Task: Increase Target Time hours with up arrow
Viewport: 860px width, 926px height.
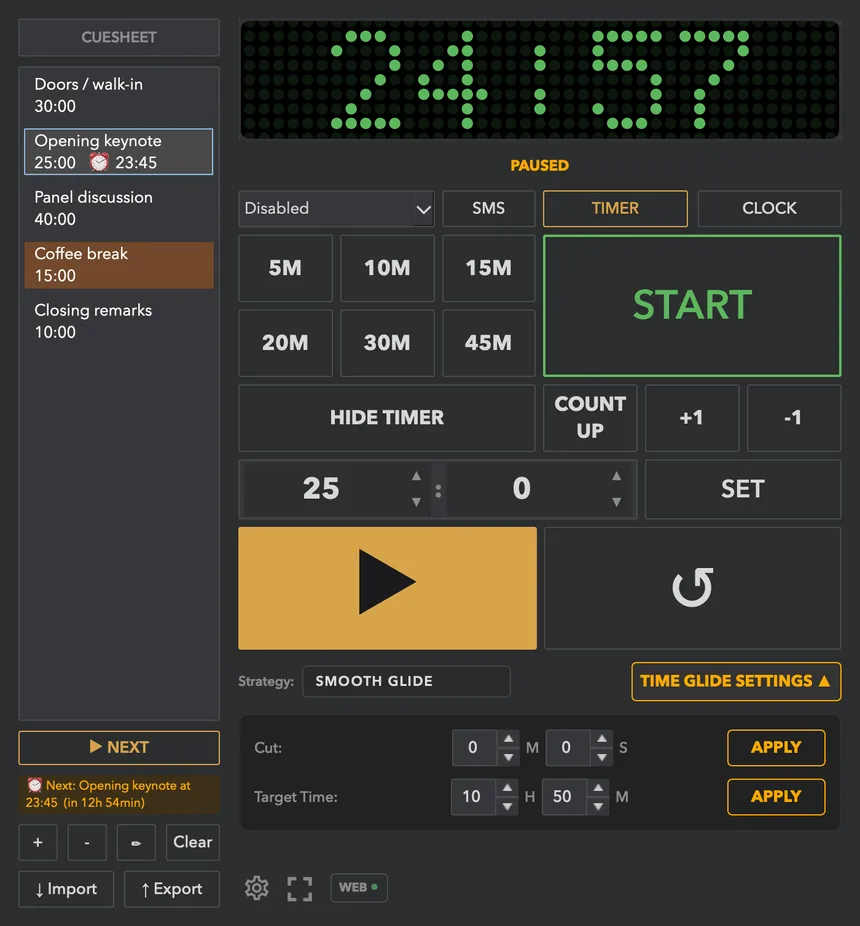Action: [x=507, y=788]
